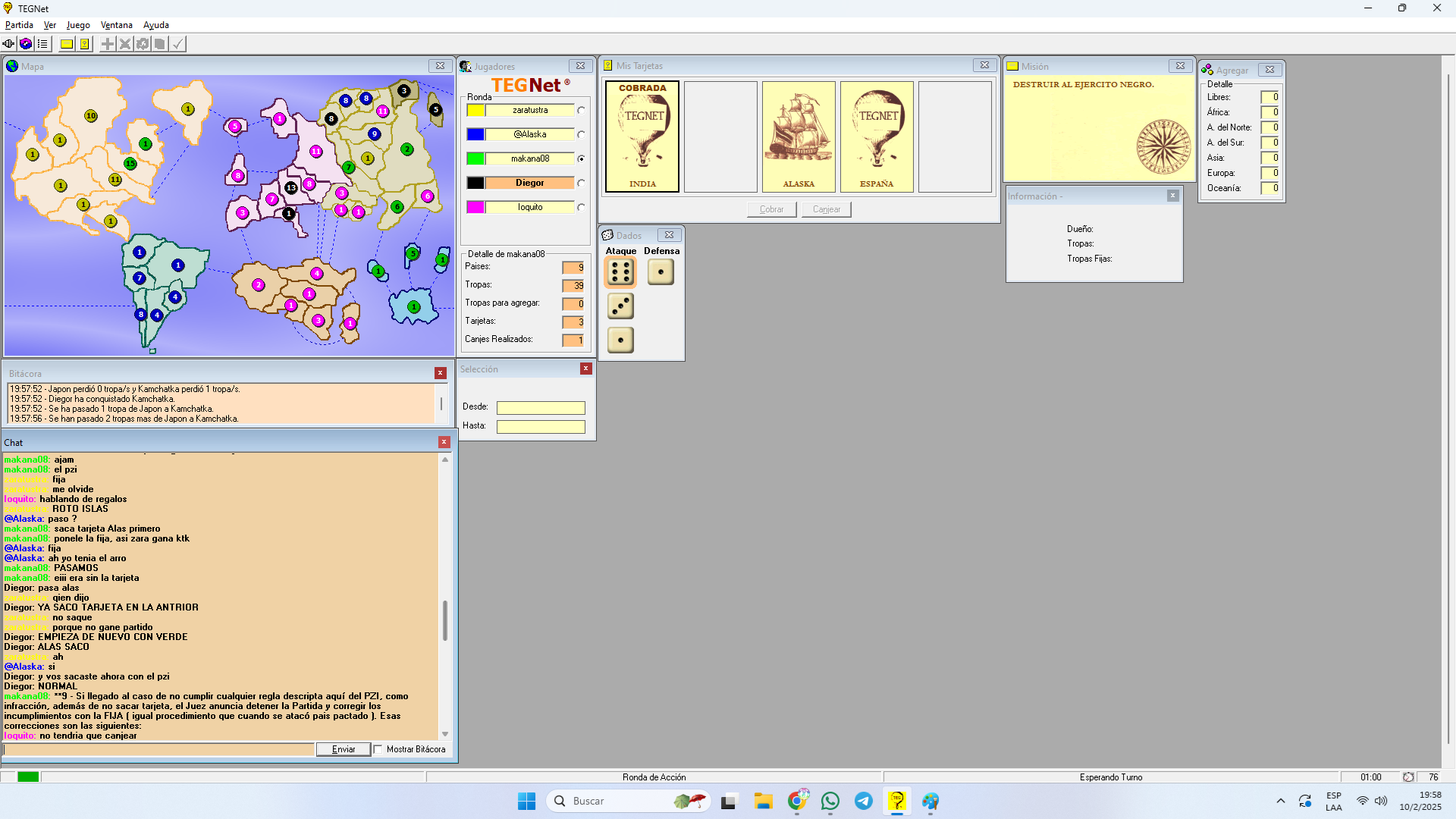1456x819 pixels.
Task: Click the Desde selection field
Action: tap(541, 408)
